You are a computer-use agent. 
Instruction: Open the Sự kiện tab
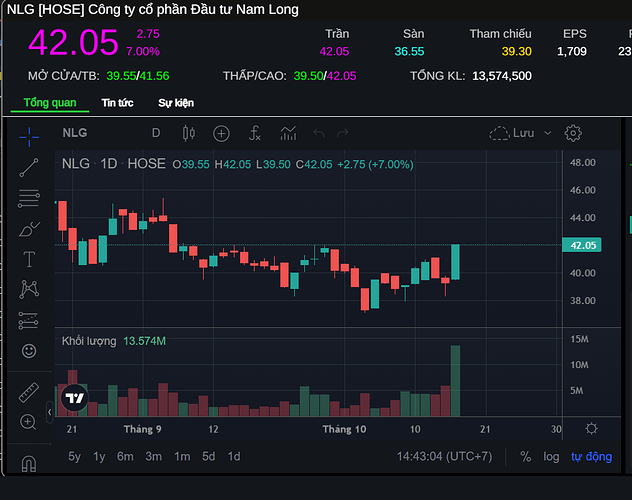[176, 103]
